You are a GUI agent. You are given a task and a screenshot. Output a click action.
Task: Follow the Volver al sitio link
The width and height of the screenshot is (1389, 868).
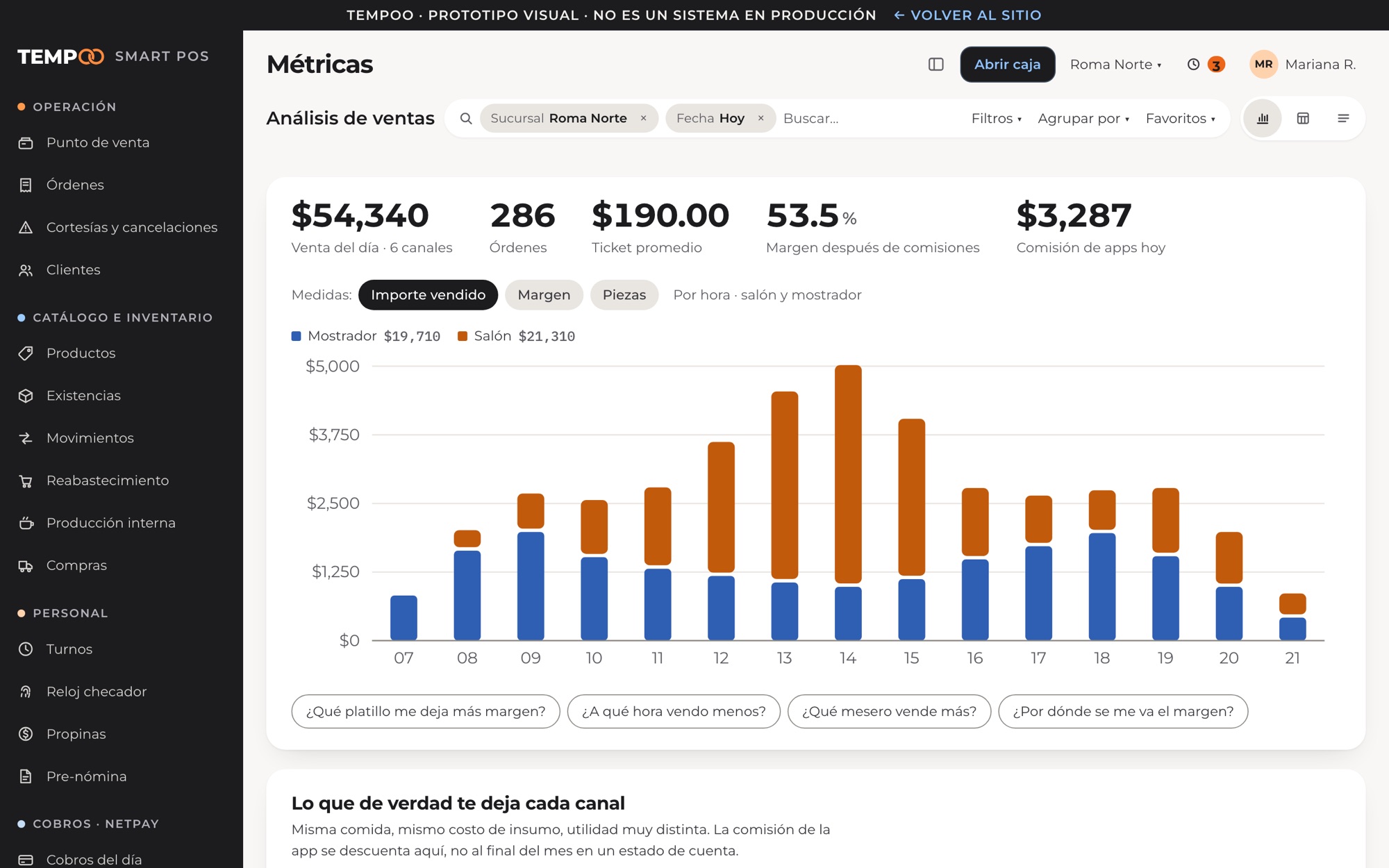967,15
